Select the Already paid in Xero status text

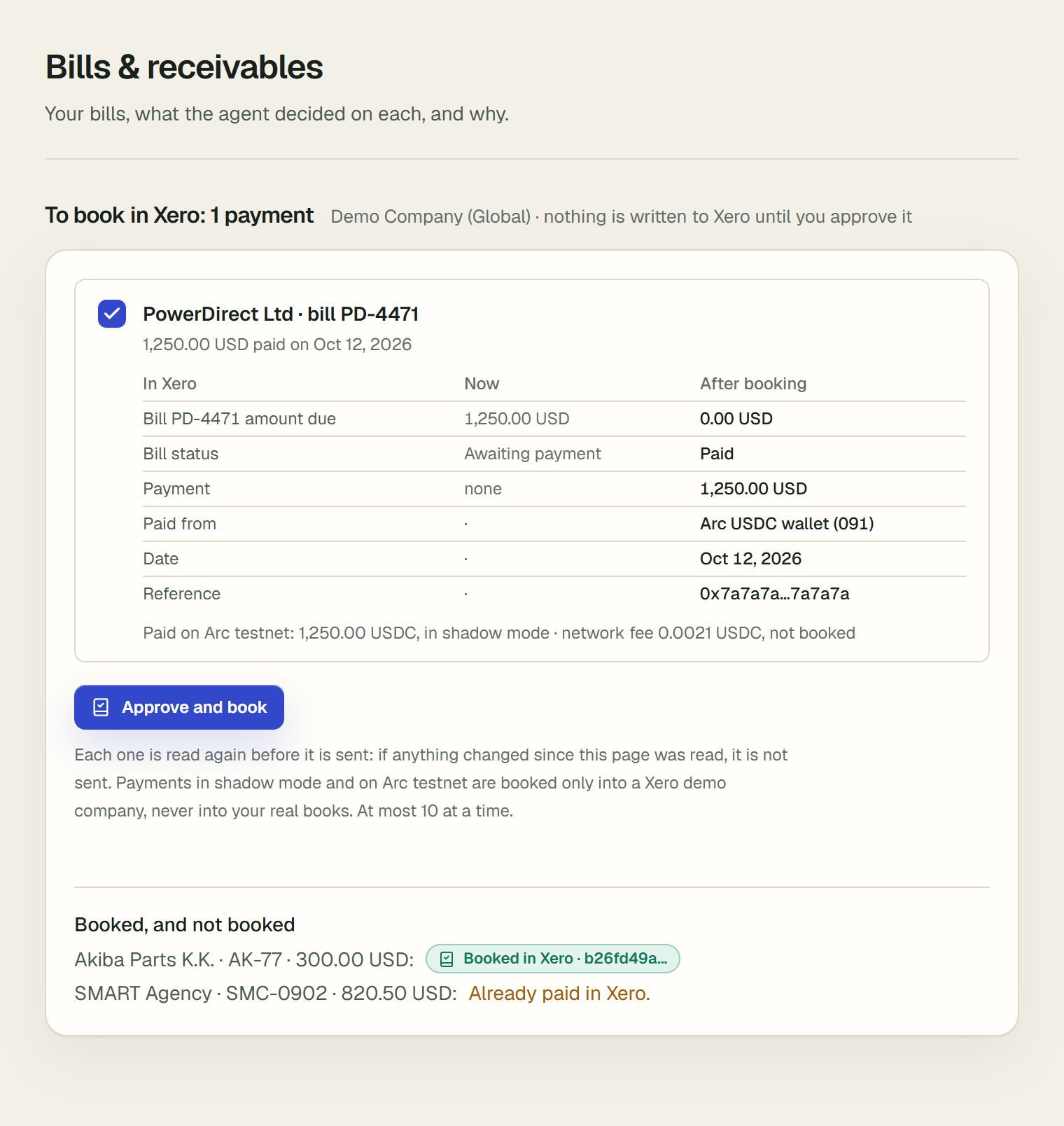tap(559, 994)
